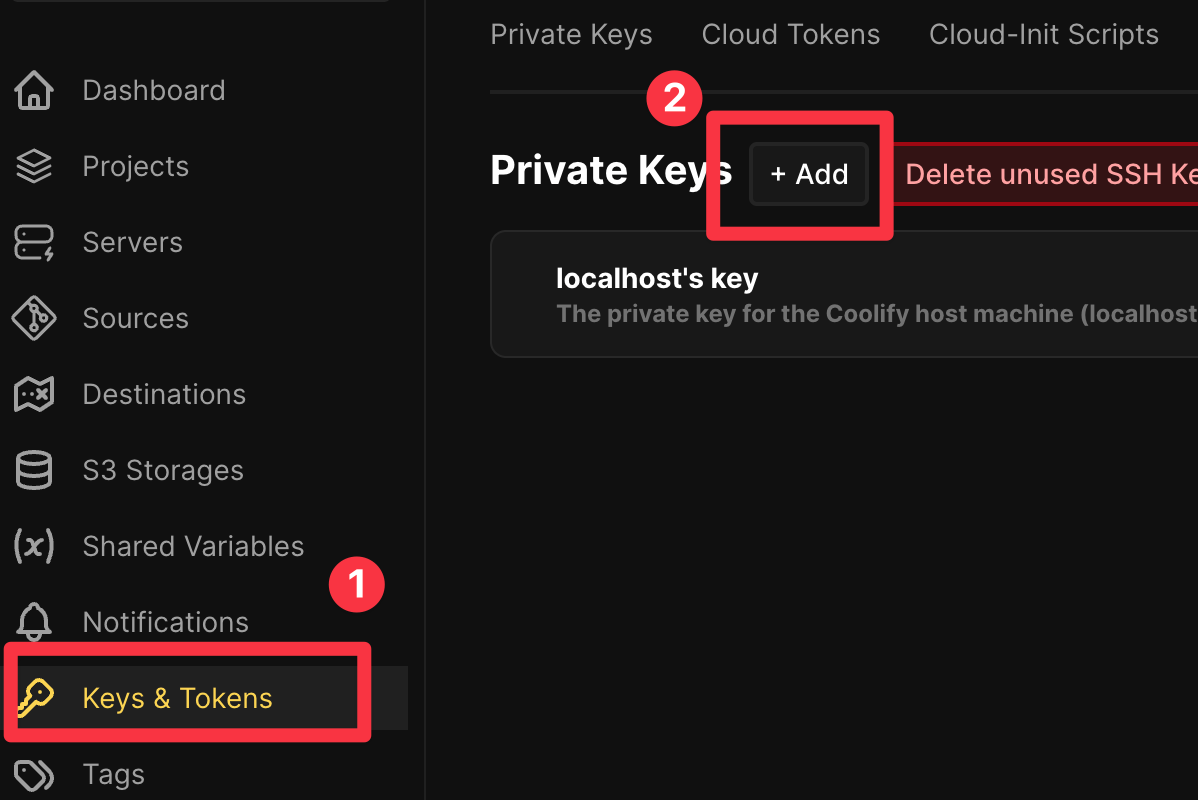Image resolution: width=1198 pixels, height=800 pixels.
Task: Switch to the Private Keys tab
Action: coord(571,35)
